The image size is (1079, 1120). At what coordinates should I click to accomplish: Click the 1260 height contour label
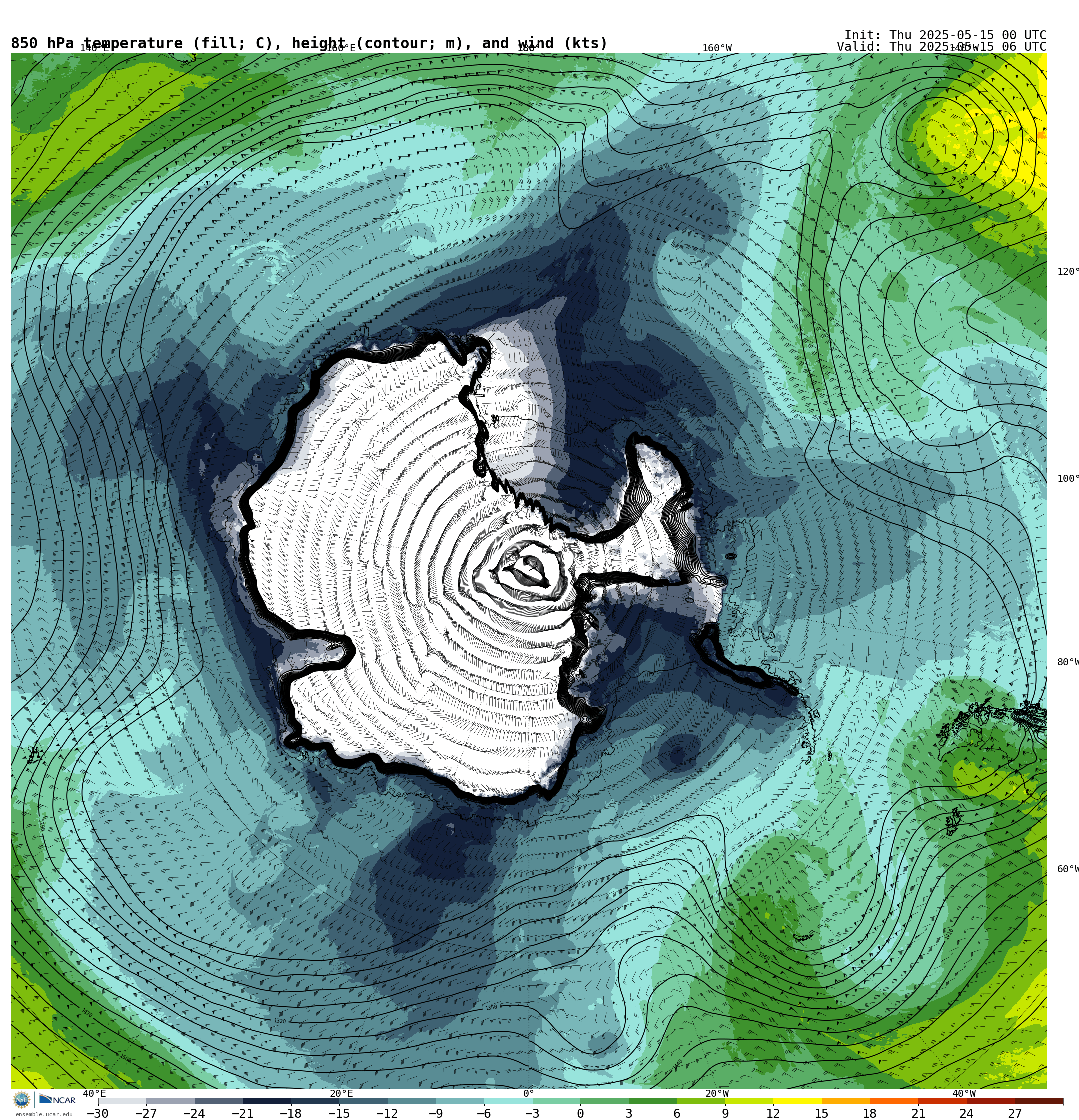pos(764,956)
